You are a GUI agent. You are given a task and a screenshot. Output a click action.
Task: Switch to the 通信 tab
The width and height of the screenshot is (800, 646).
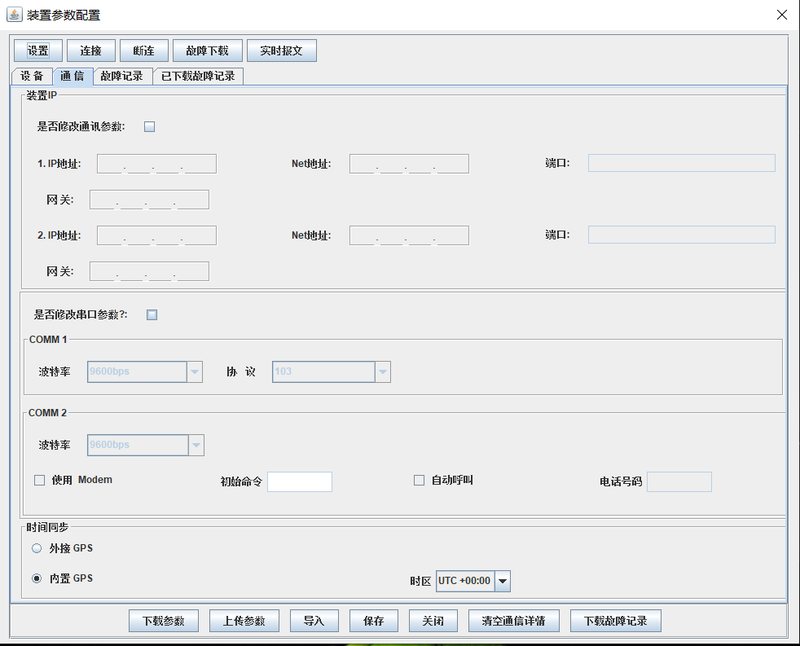(x=72, y=76)
